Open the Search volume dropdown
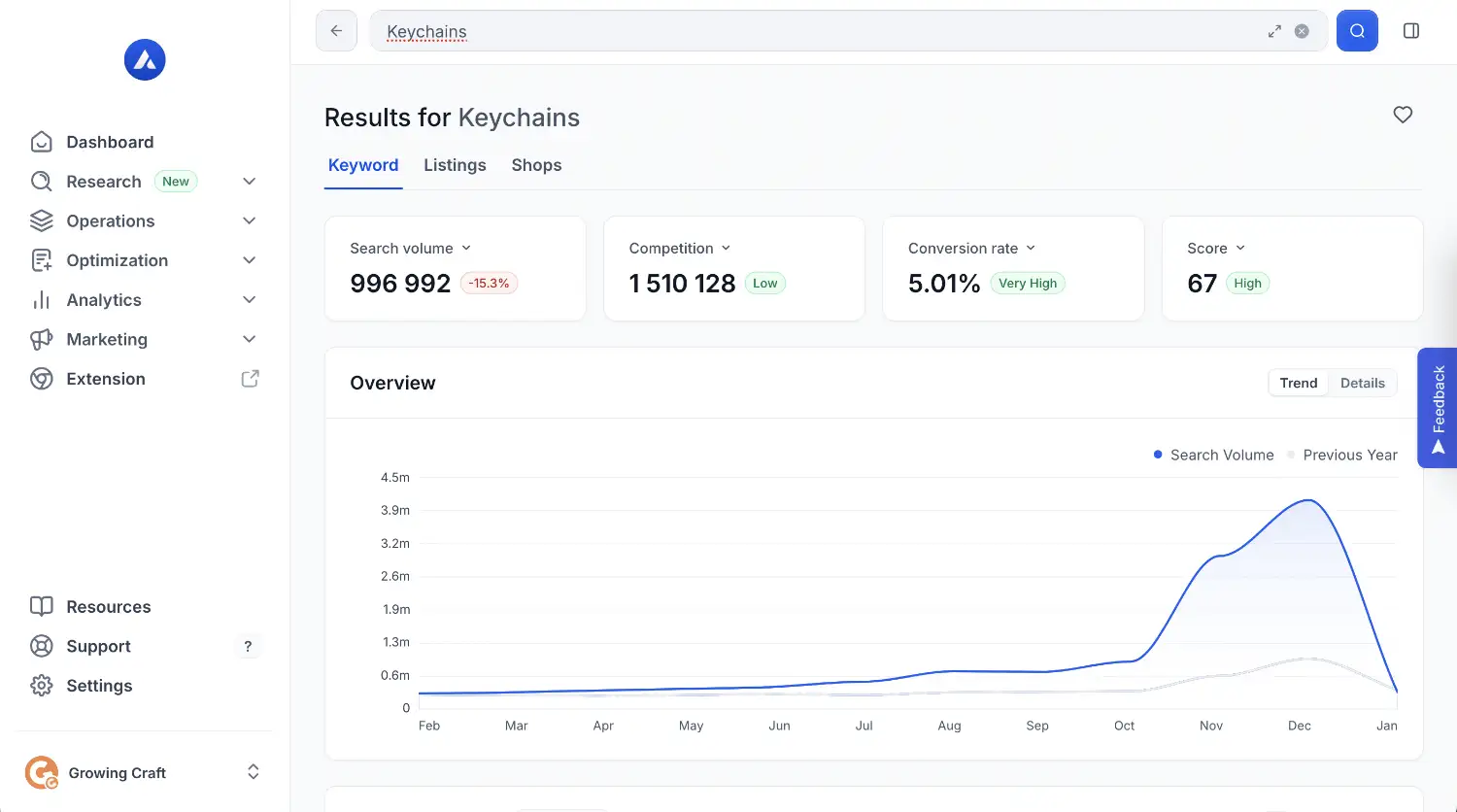1457x812 pixels. coord(411,249)
